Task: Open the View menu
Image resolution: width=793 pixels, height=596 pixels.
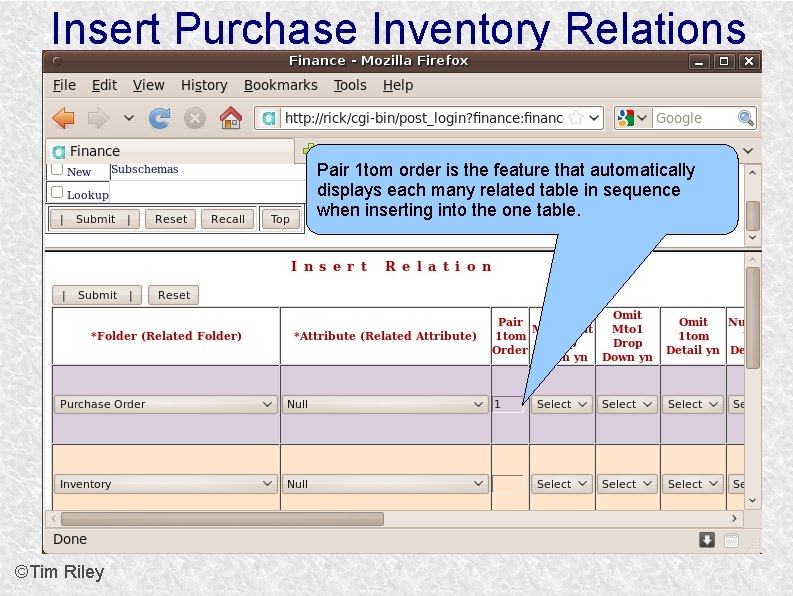Action: coord(149,85)
